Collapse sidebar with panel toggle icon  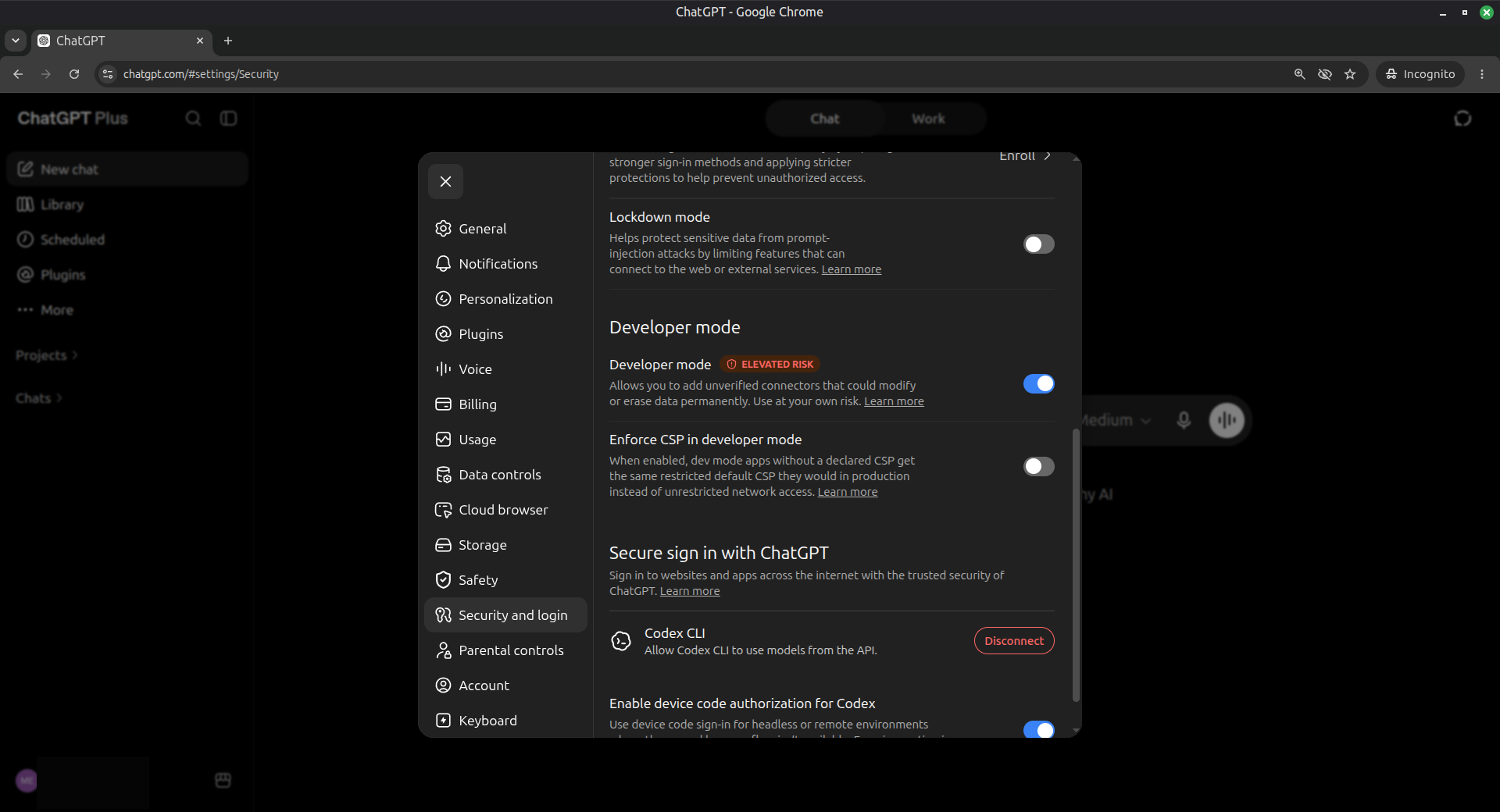click(x=228, y=119)
